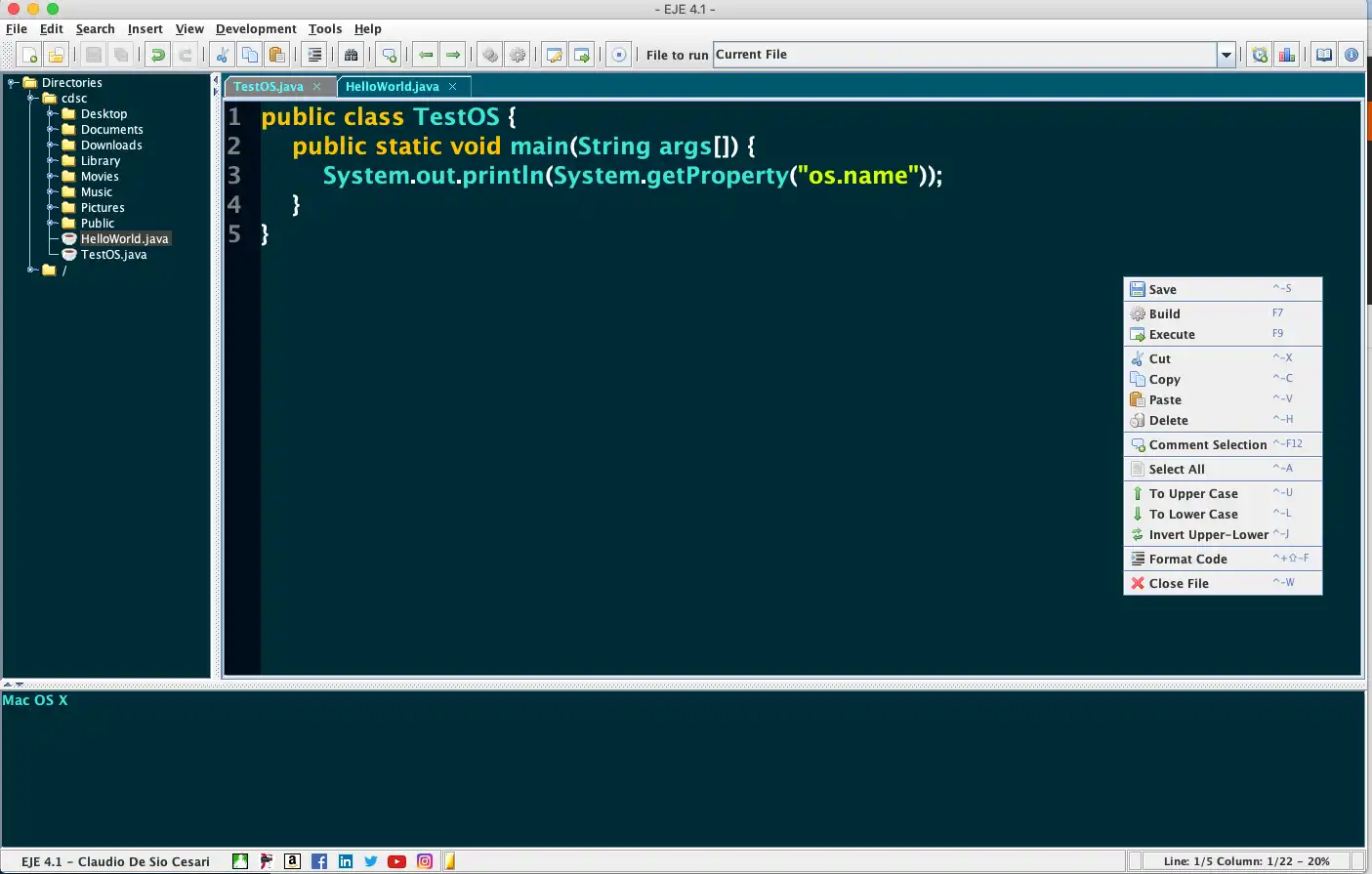Screen dimensions: 1372x874
Task: Click the 'Mac OS X' output text
Action: (x=35, y=700)
